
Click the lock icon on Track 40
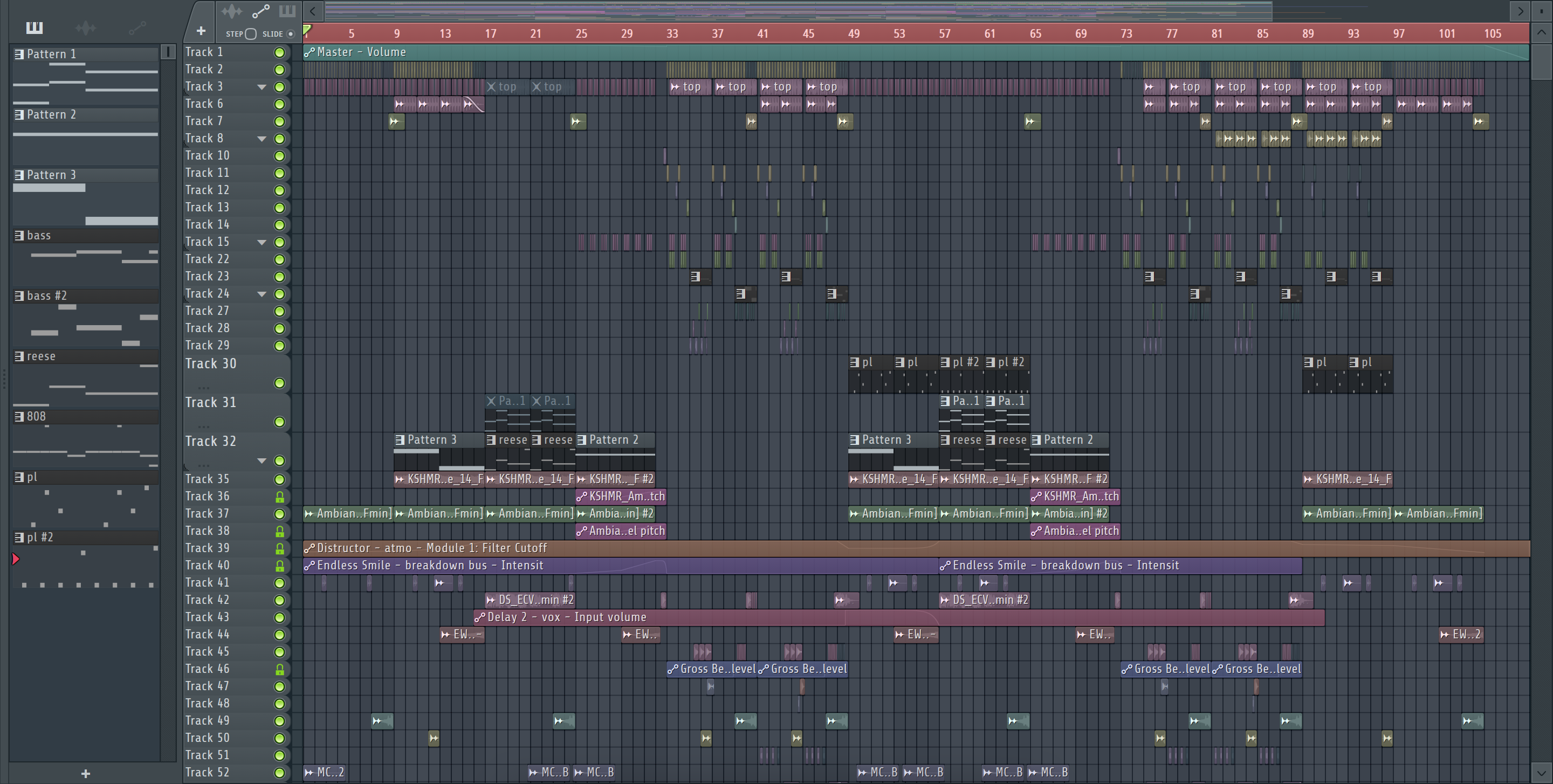279,566
